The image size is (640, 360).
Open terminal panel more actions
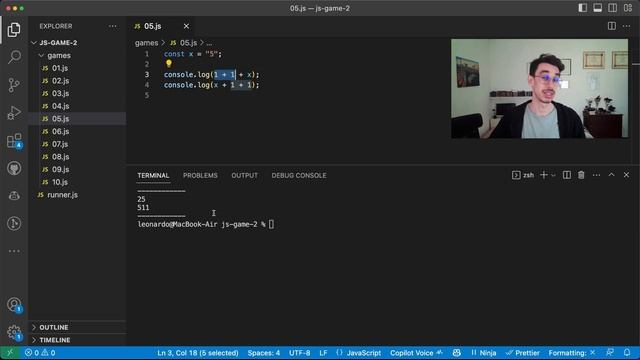tap(596, 175)
